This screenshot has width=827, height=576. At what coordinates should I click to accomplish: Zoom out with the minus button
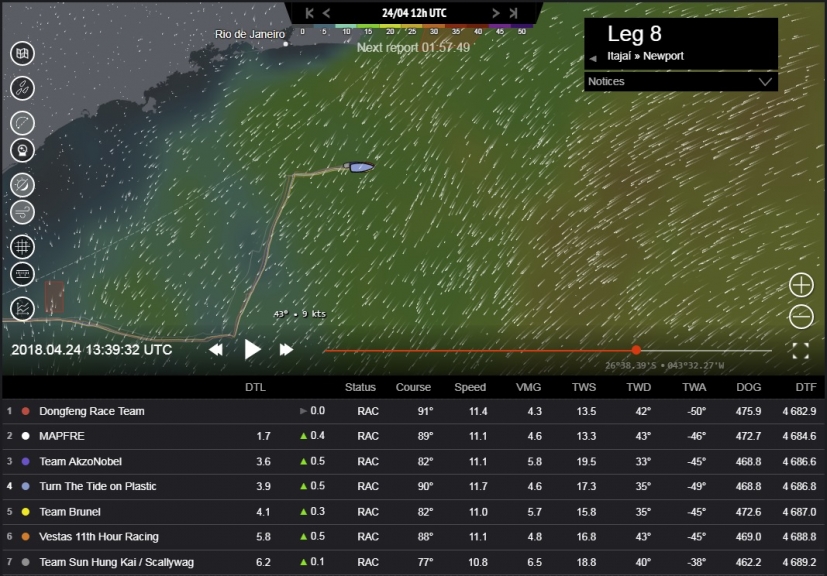(x=801, y=317)
